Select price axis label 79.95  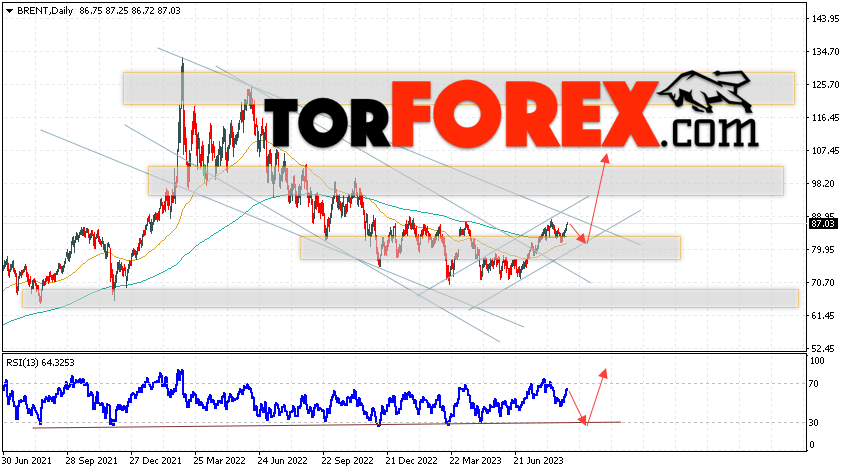(823, 249)
